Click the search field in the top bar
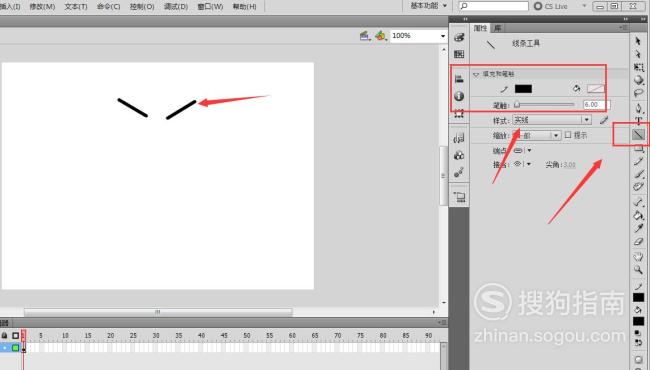This screenshot has height=370, width=650. [493, 6]
